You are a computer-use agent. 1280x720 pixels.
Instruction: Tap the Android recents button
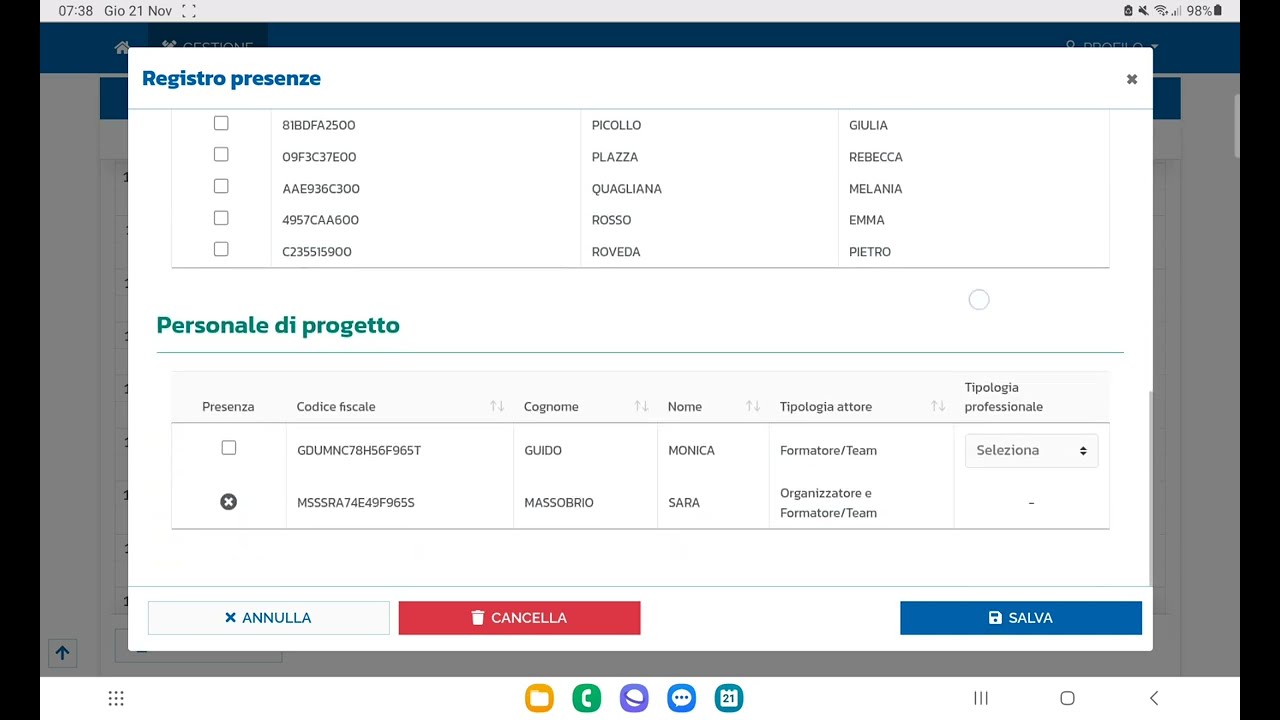coord(981,698)
